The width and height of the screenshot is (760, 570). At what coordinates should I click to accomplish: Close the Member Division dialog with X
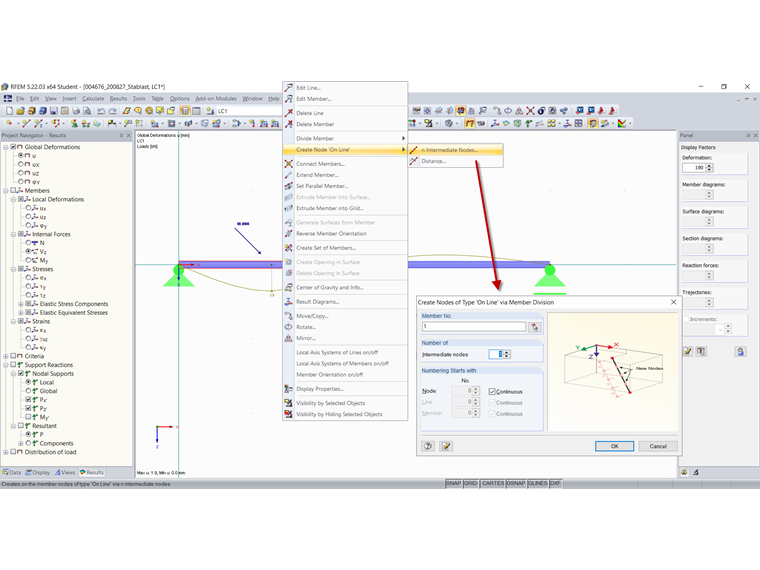click(673, 302)
